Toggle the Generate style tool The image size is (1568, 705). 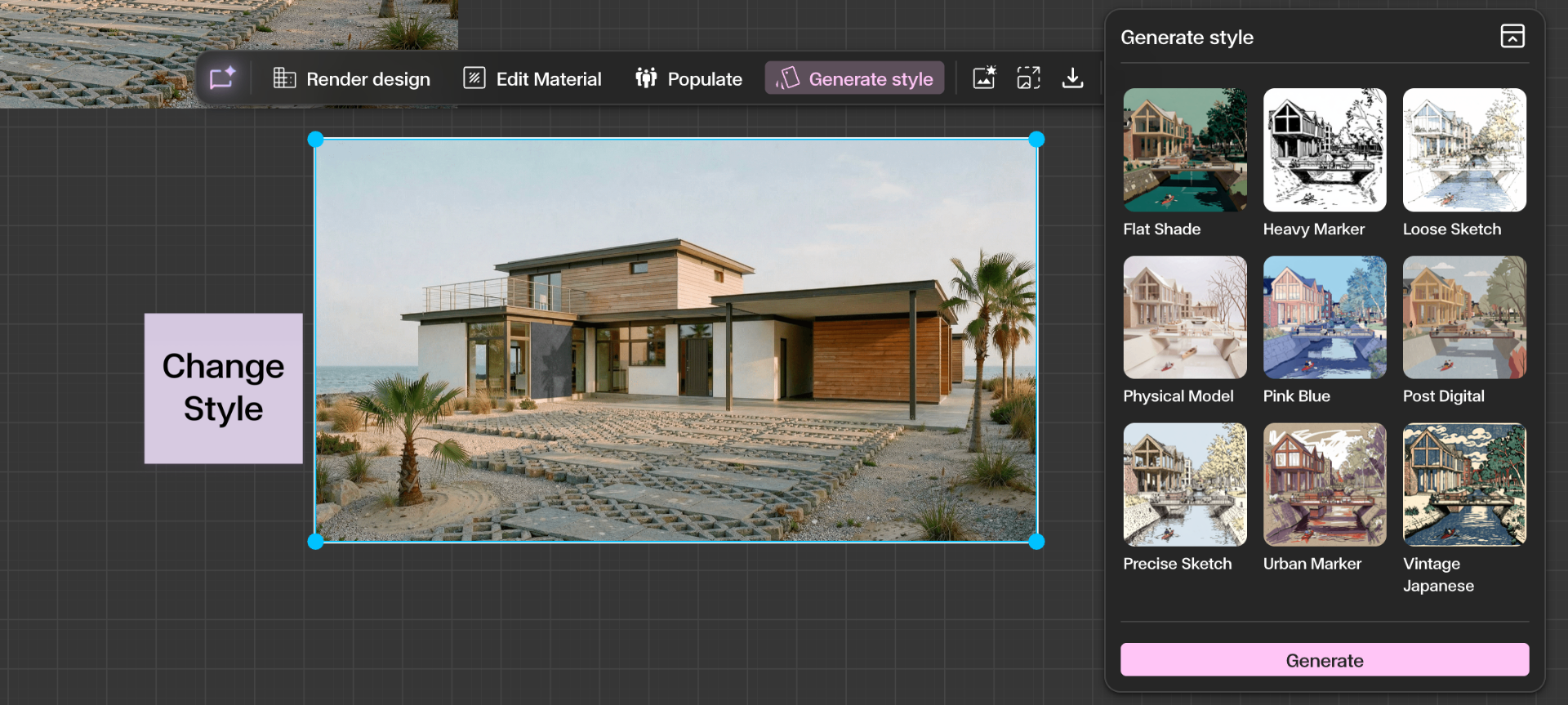tap(854, 78)
